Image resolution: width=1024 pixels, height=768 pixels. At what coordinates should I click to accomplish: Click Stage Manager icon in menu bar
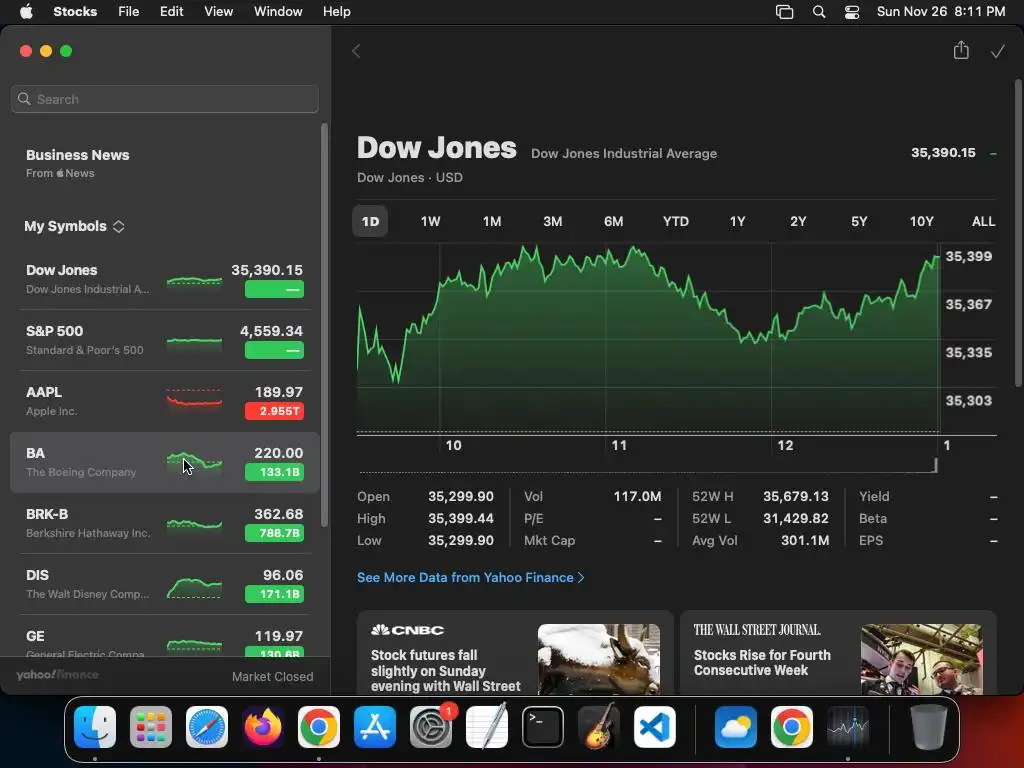(784, 12)
